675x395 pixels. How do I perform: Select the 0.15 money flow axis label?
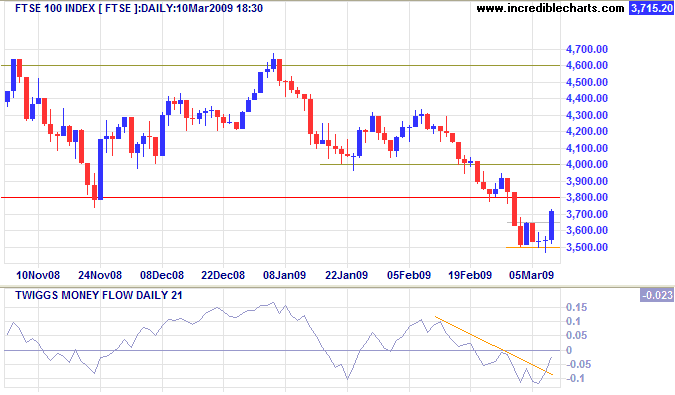pyautogui.click(x=576, y=307)
